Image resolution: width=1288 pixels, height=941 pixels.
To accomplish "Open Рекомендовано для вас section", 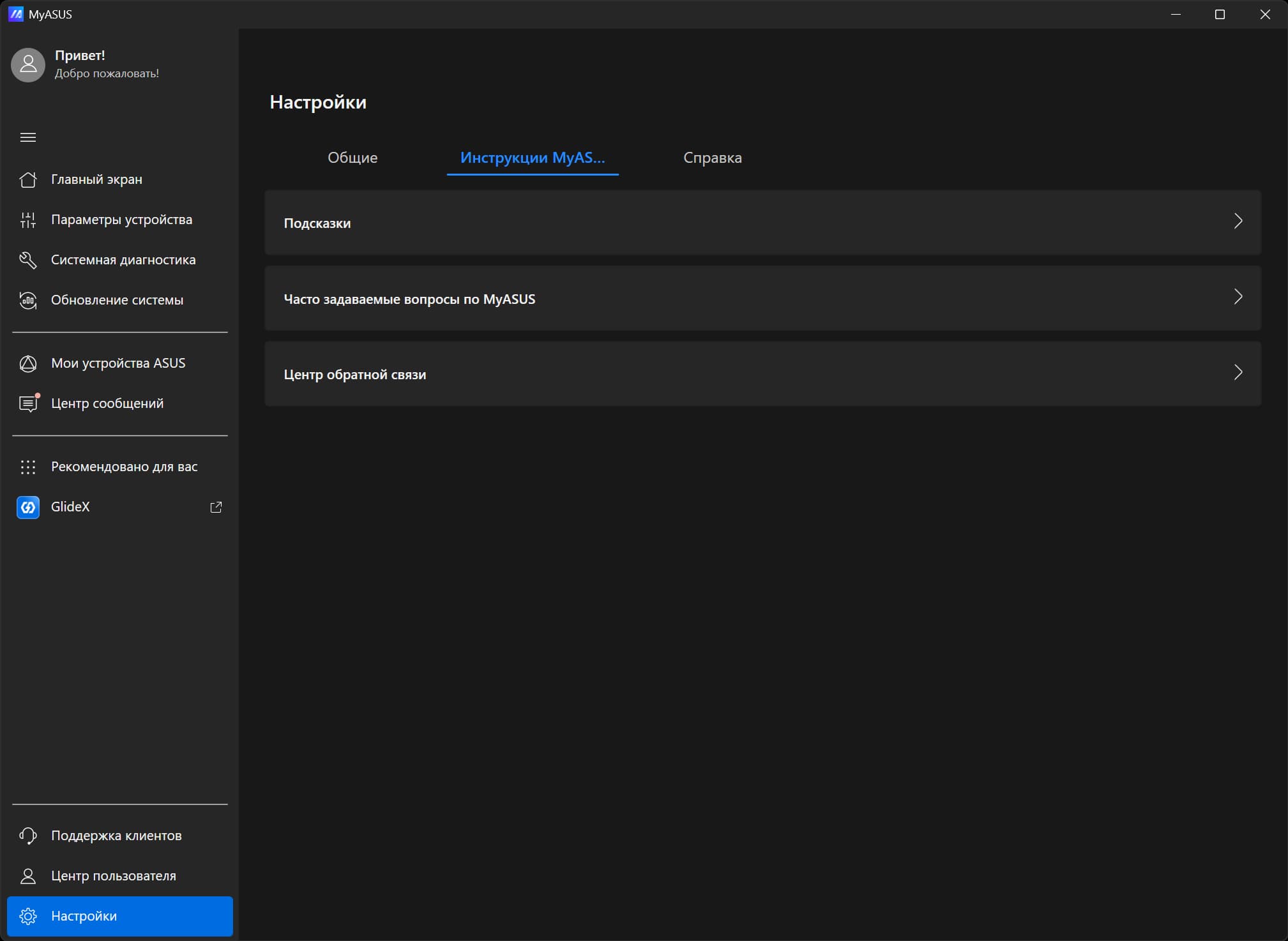I will [x=124, y=467].
